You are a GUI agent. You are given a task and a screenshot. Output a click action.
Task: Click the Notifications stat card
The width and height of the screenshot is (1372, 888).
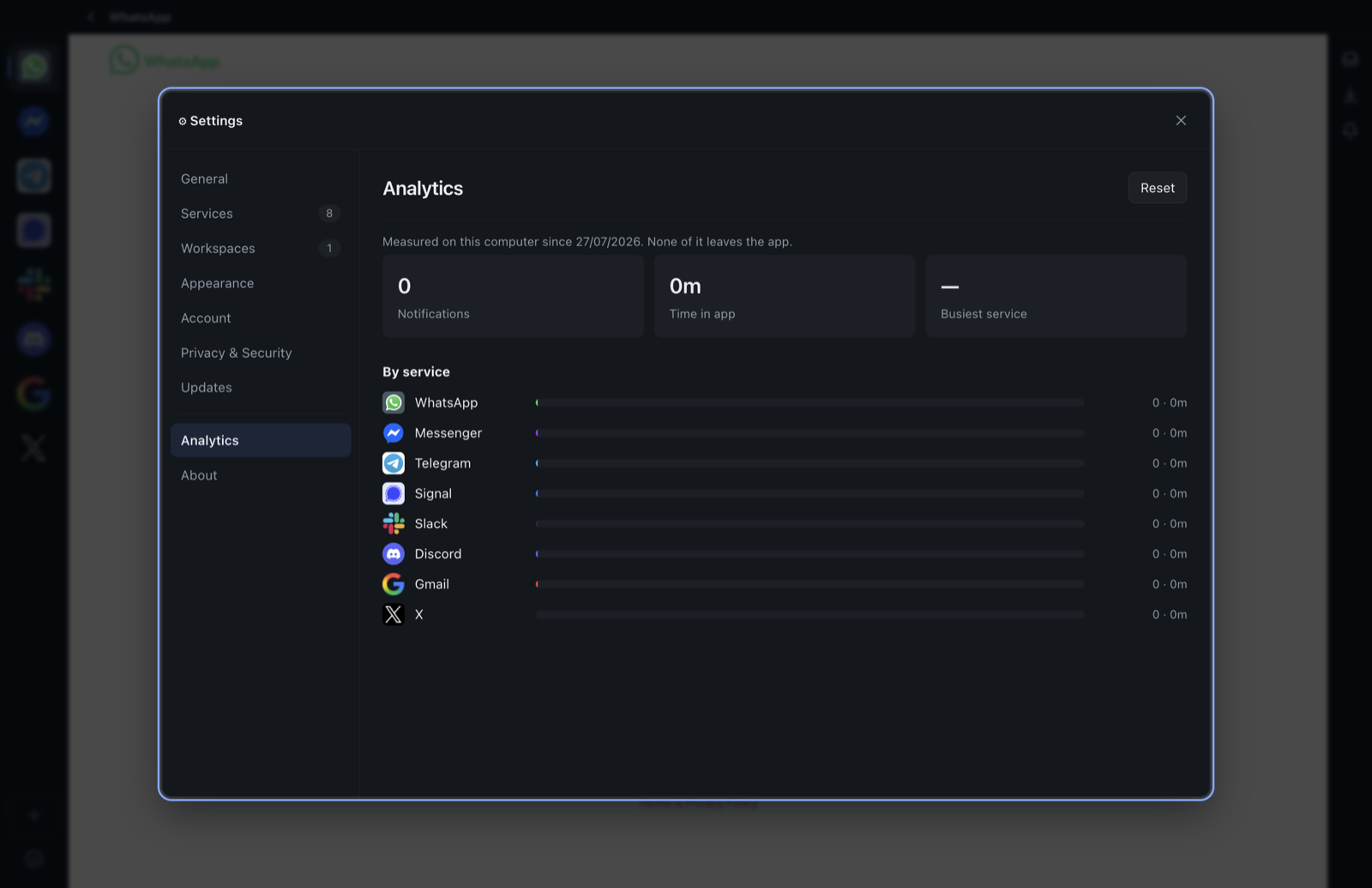pyautogui.click(x=513, y=296)
